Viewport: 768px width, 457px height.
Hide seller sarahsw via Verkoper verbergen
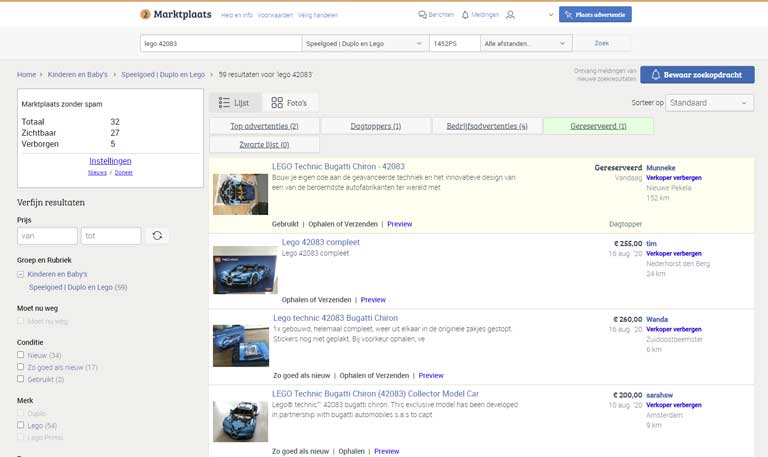[x=674, y=405]
